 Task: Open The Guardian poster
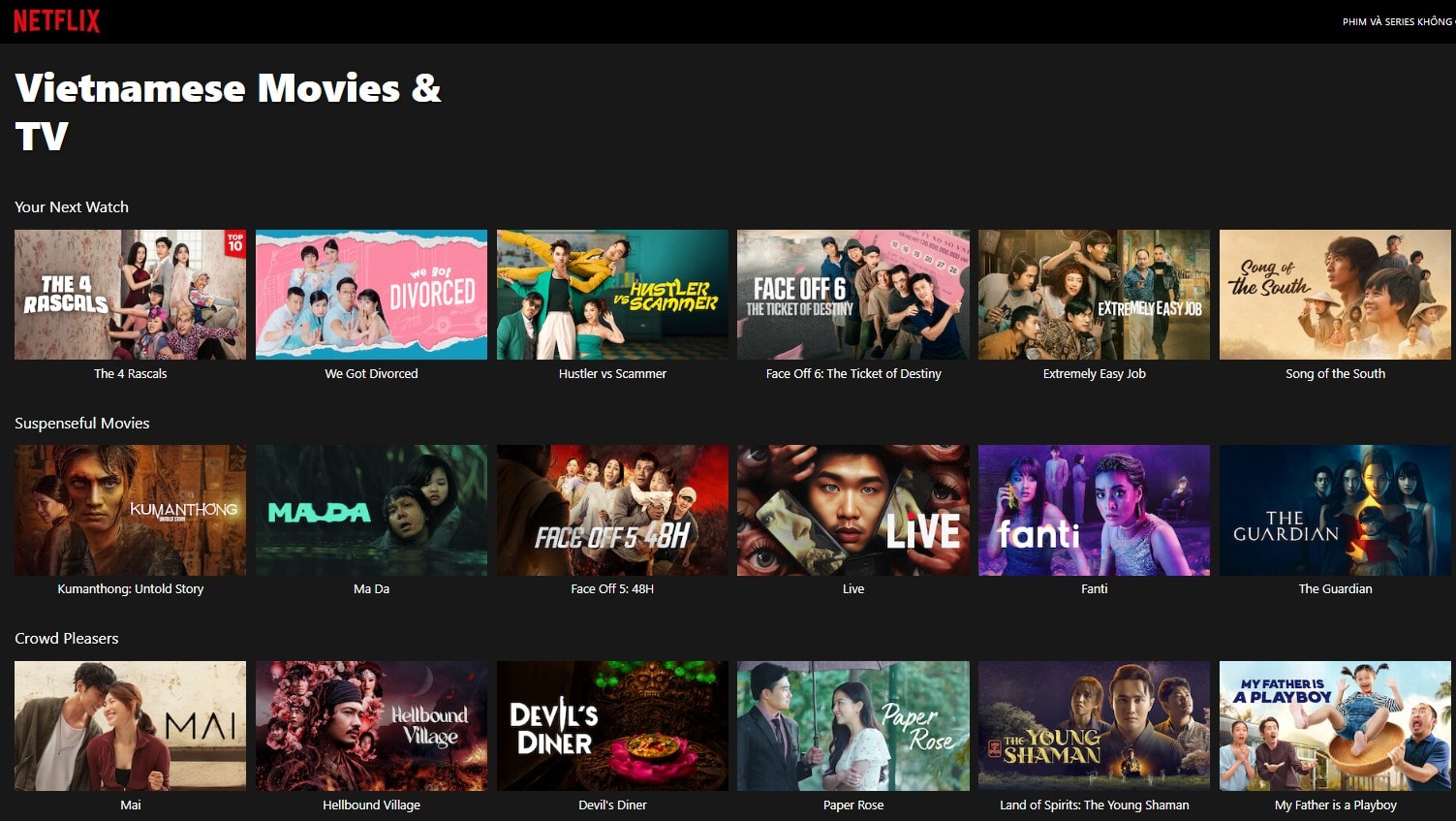pos(1335,510)
